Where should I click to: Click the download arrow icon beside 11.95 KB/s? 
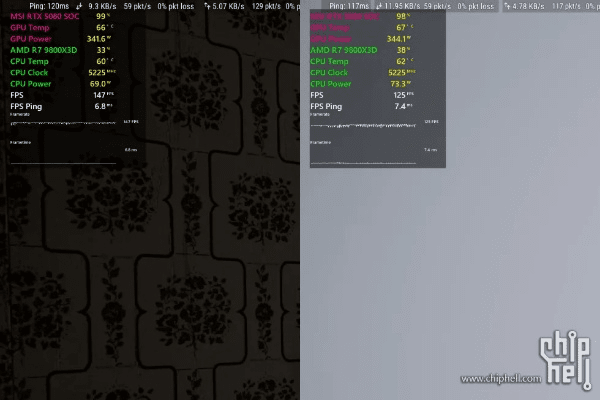[379, 6]
